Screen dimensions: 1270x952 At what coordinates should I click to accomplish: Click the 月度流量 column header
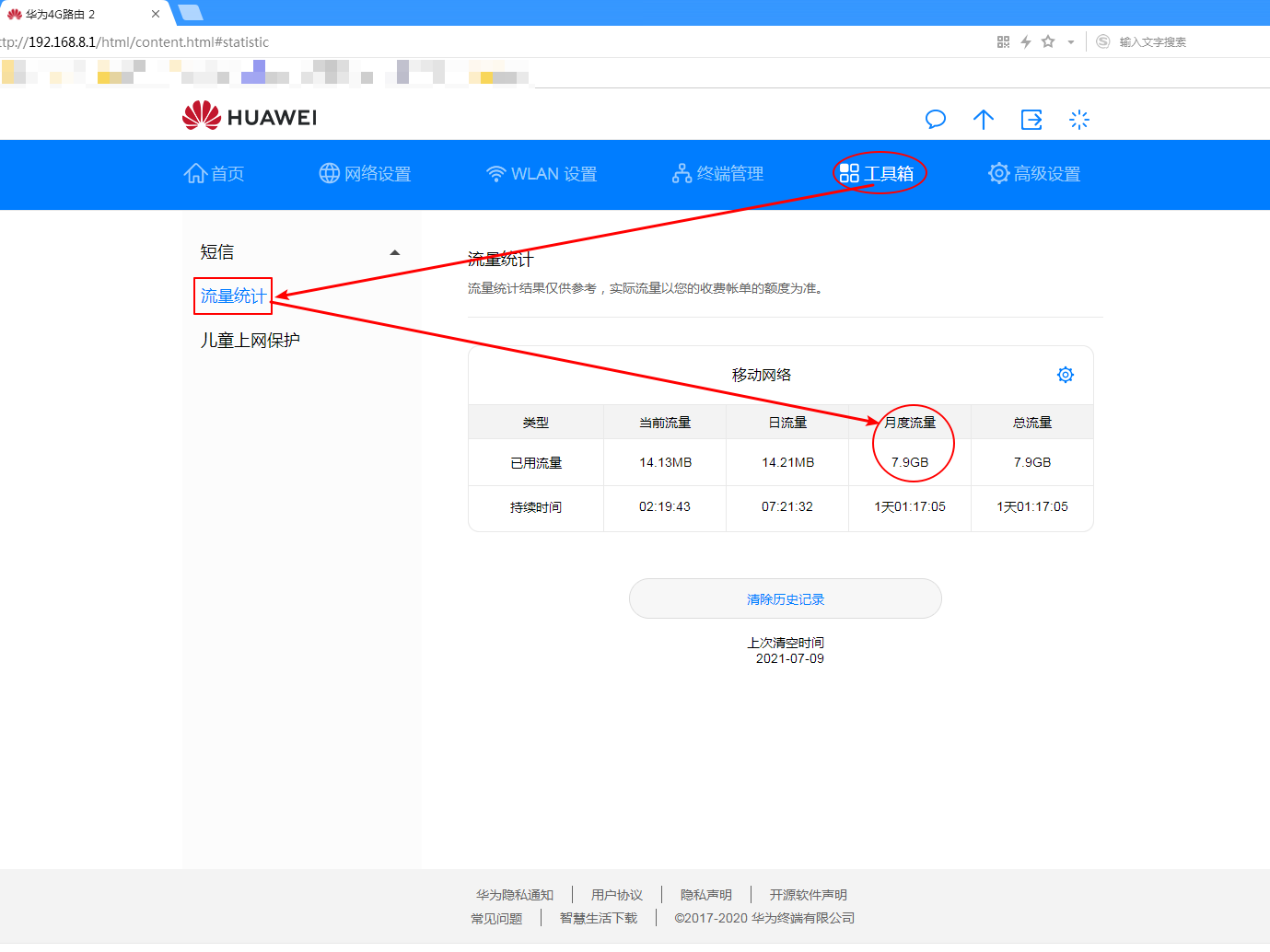pyautogui.click(x=910, y=423)
